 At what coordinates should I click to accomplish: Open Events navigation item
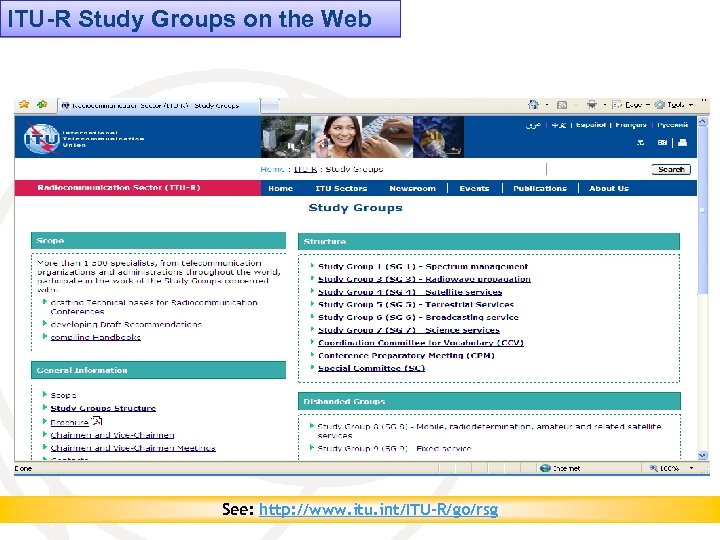[474, 188]
